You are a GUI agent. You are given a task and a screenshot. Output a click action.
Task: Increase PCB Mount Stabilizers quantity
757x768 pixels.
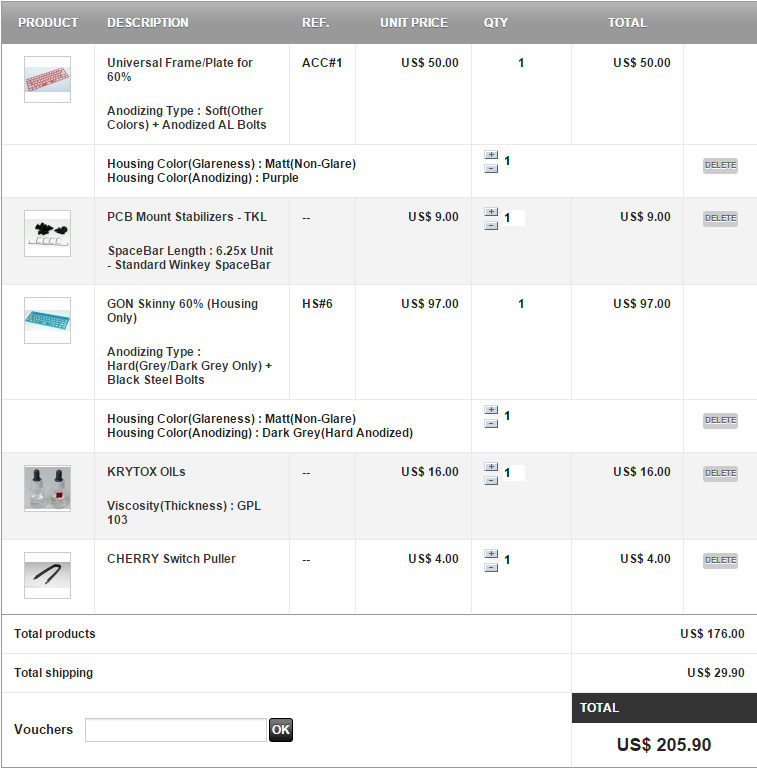[x=491, y=212]
